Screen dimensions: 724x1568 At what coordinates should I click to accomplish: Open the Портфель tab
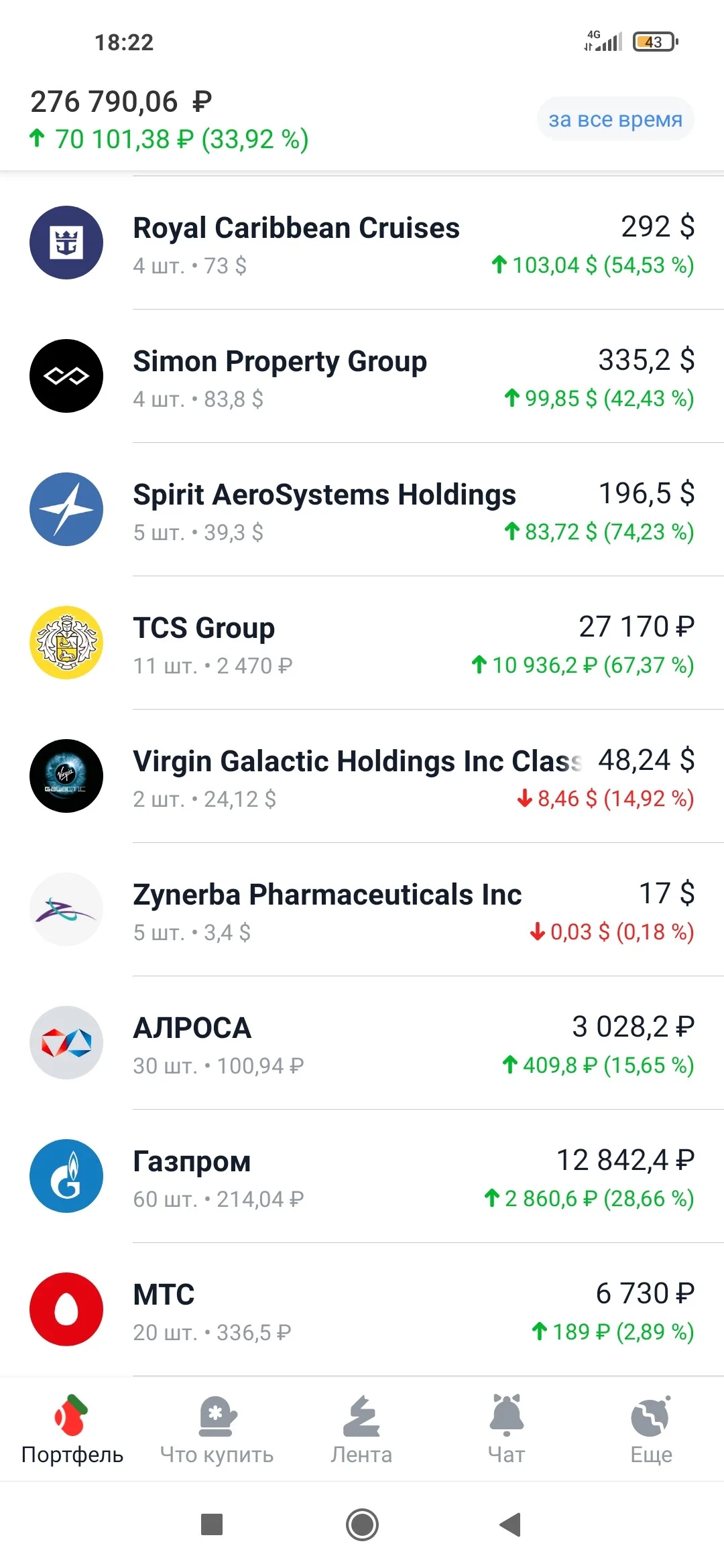coord(72,1430)
